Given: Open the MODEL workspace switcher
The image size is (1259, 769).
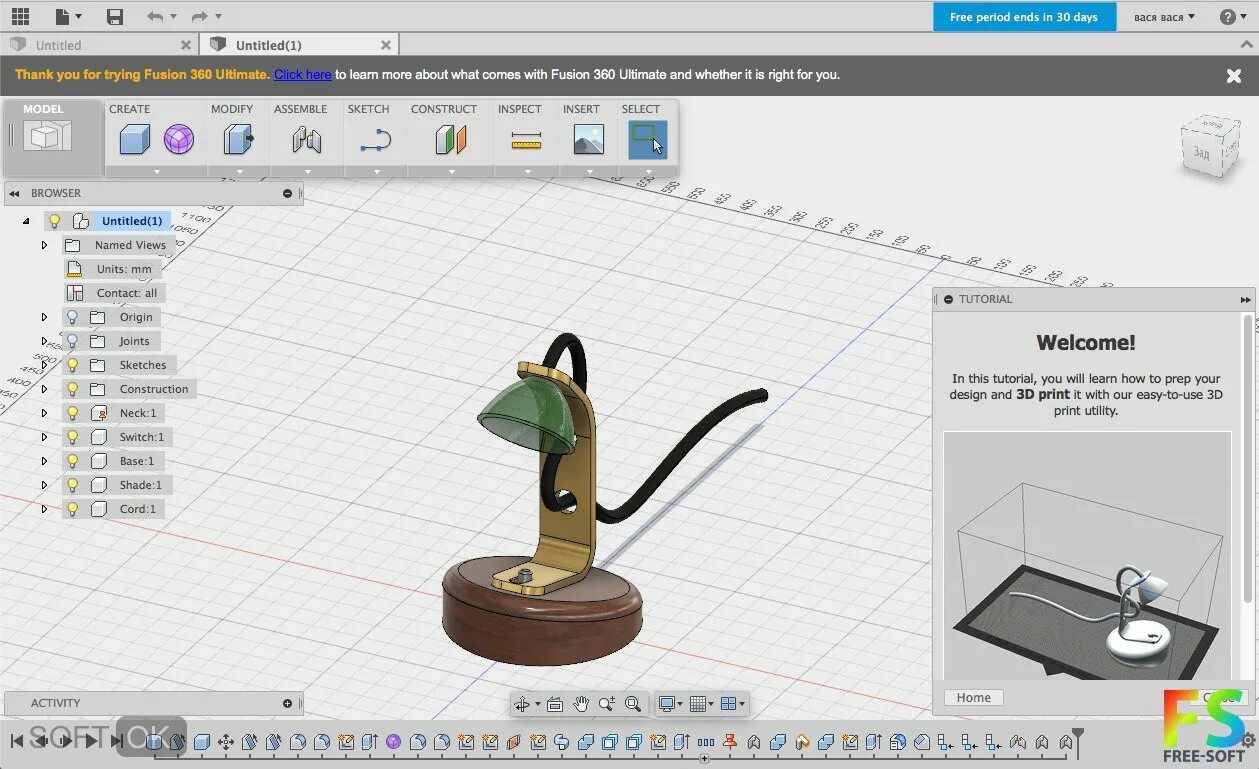Looking at the screenshot, I should (x=52, y=137).
